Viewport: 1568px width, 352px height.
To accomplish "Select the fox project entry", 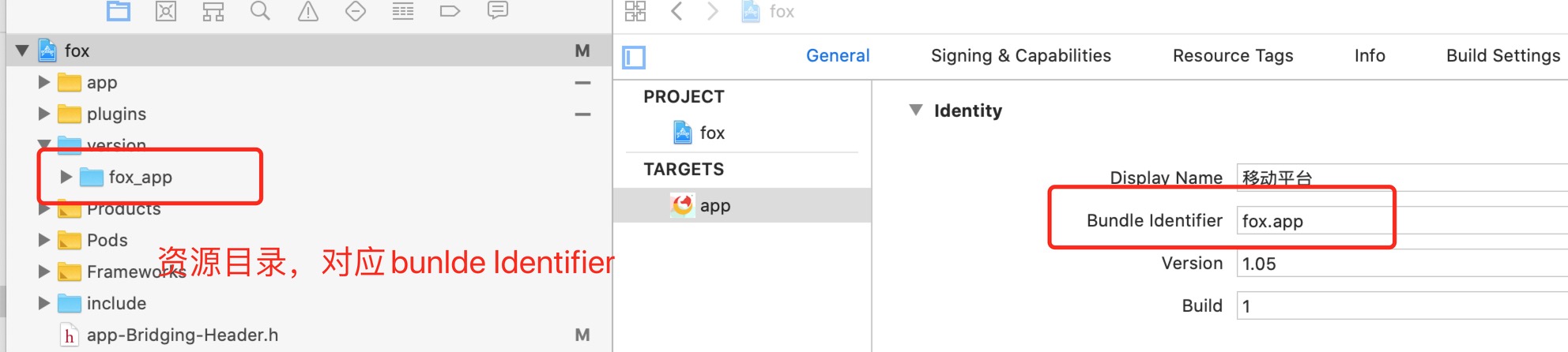I will click(x=711, y=133).
